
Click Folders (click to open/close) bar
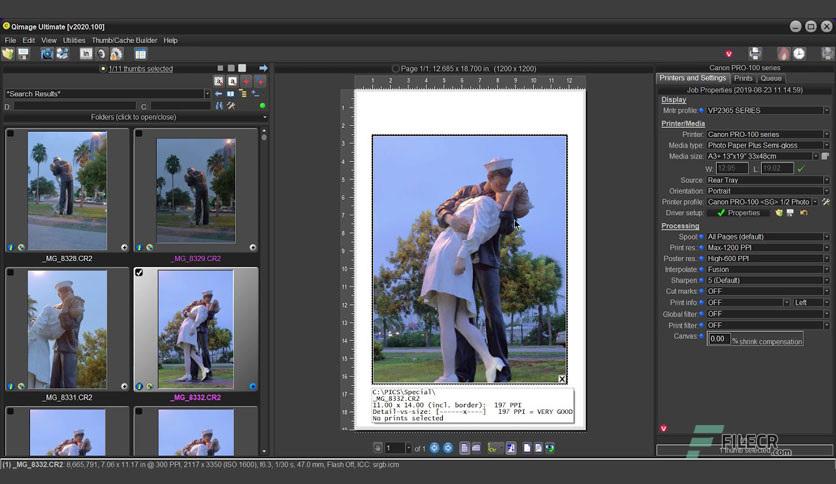click(133, 117)
